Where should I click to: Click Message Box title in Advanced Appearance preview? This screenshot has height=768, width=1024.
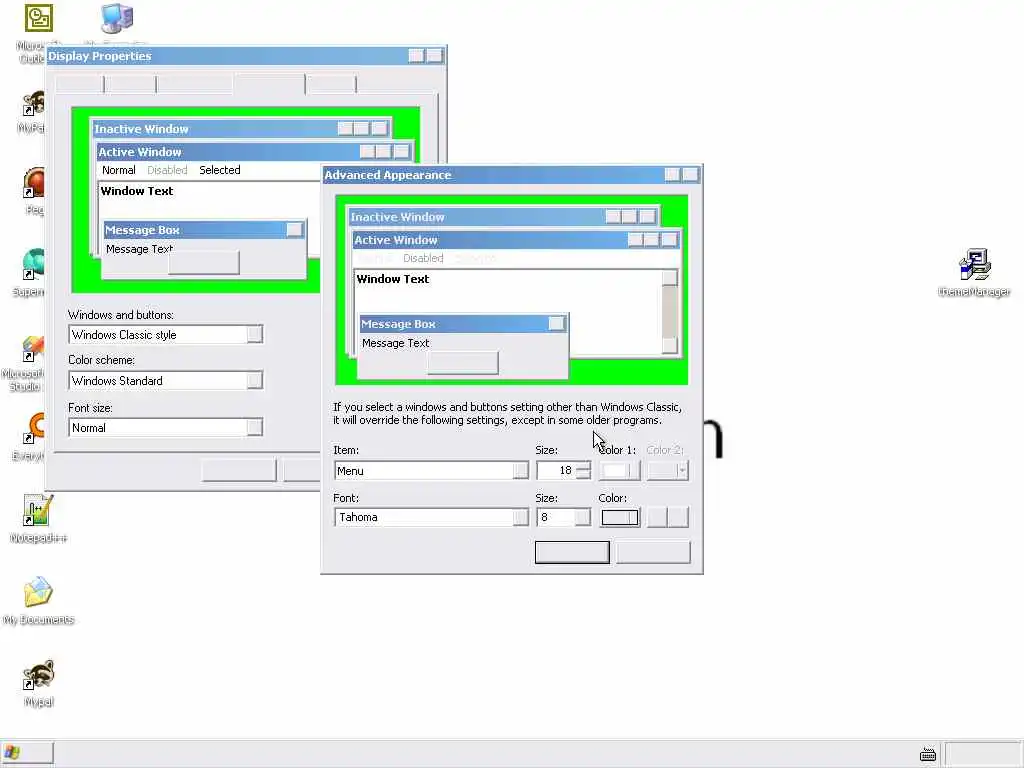pos(398,324)
